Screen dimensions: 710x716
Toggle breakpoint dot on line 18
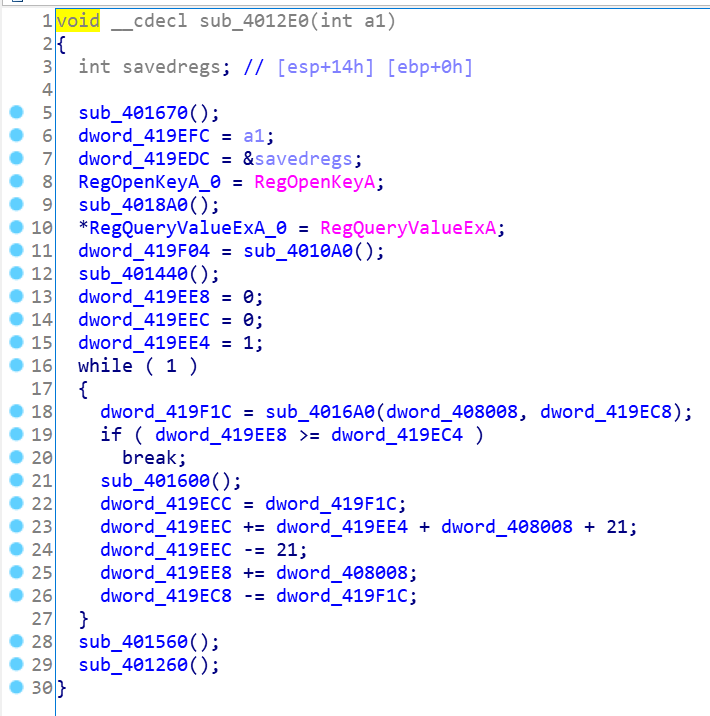point(16,411)
